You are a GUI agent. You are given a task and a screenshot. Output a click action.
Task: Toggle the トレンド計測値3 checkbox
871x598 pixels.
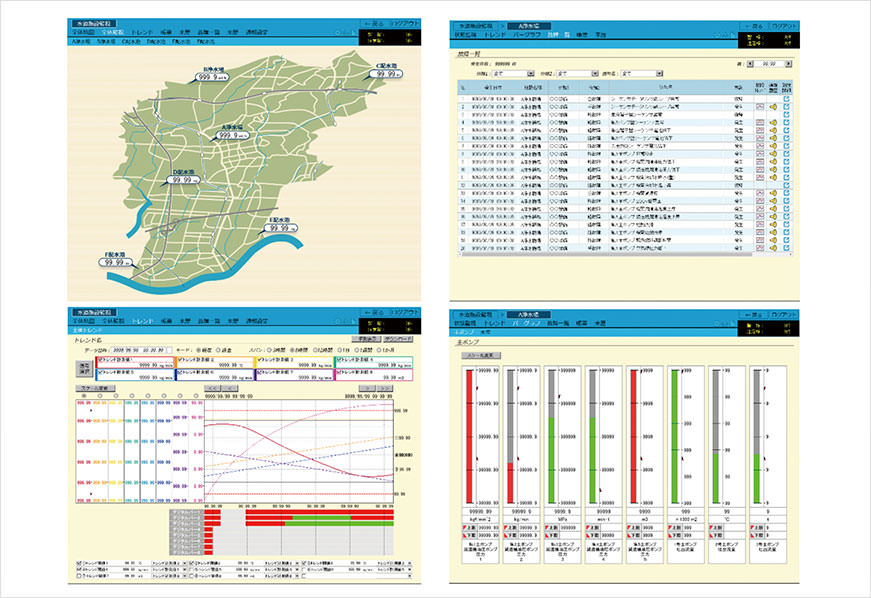(x=260, y=359)
